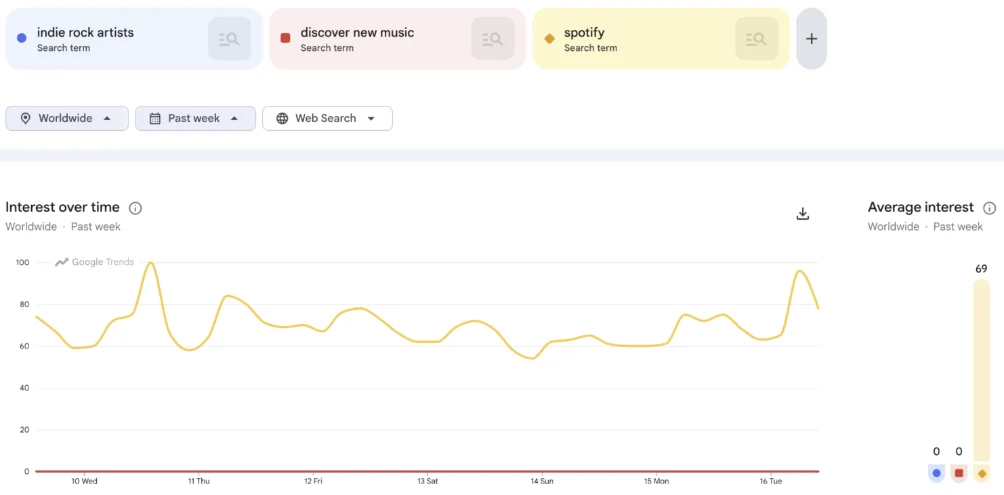Click the 11 Thu axis label
This screenshot has height=495, width=1004.
(x=198, y=481)
